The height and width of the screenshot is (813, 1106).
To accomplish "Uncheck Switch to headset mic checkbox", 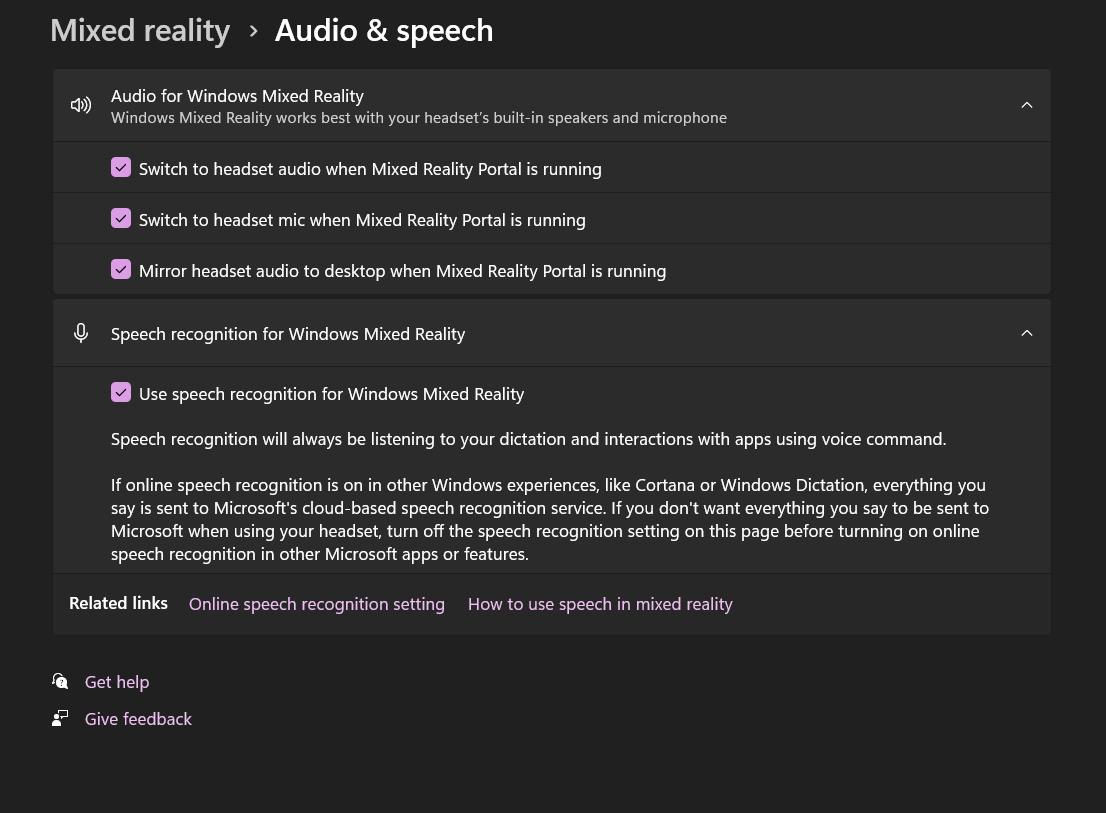I will 121,219.
